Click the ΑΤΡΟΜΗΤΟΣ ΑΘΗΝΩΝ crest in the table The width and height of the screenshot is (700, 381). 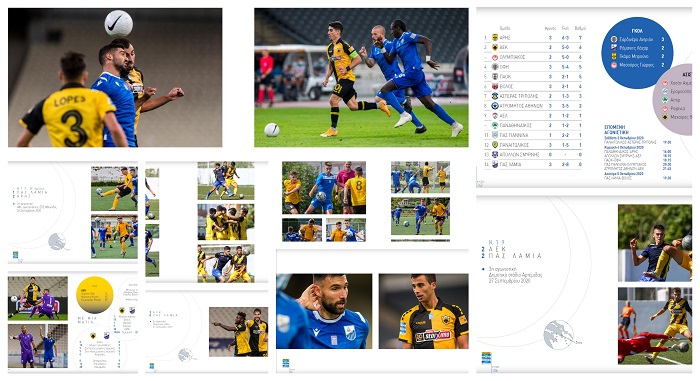[495, 106]
